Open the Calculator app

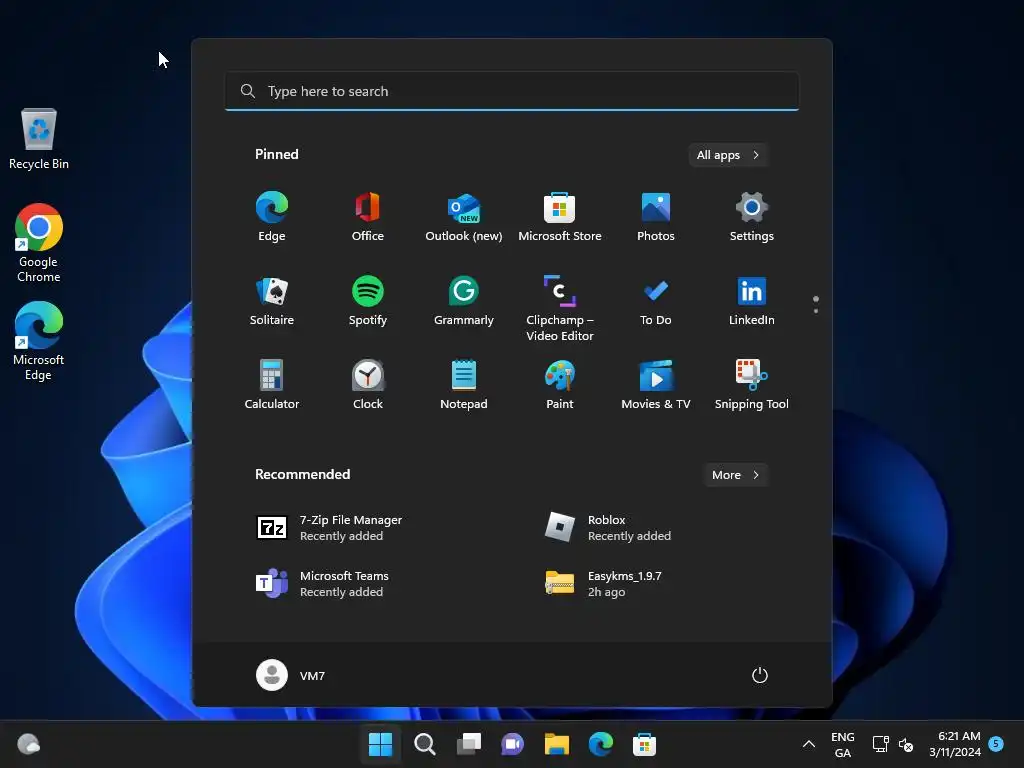coord(272,385)
